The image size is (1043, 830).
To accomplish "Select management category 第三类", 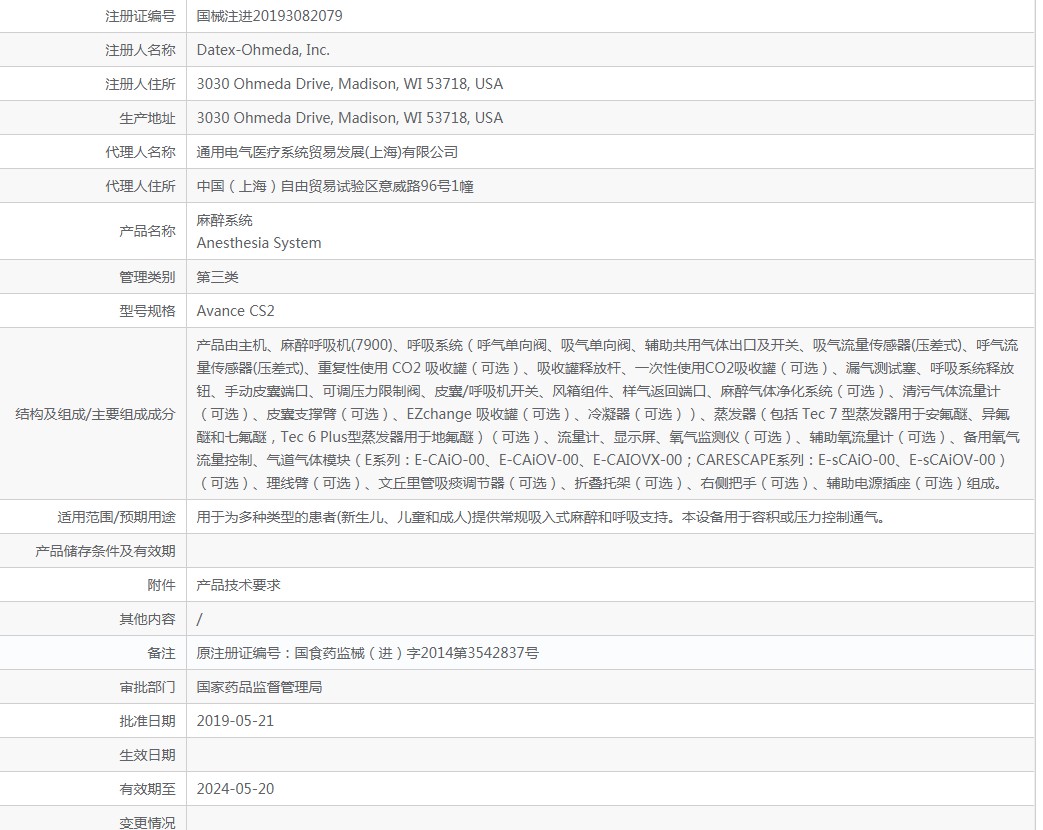I will pyautogui.click(x=218, y=277).
